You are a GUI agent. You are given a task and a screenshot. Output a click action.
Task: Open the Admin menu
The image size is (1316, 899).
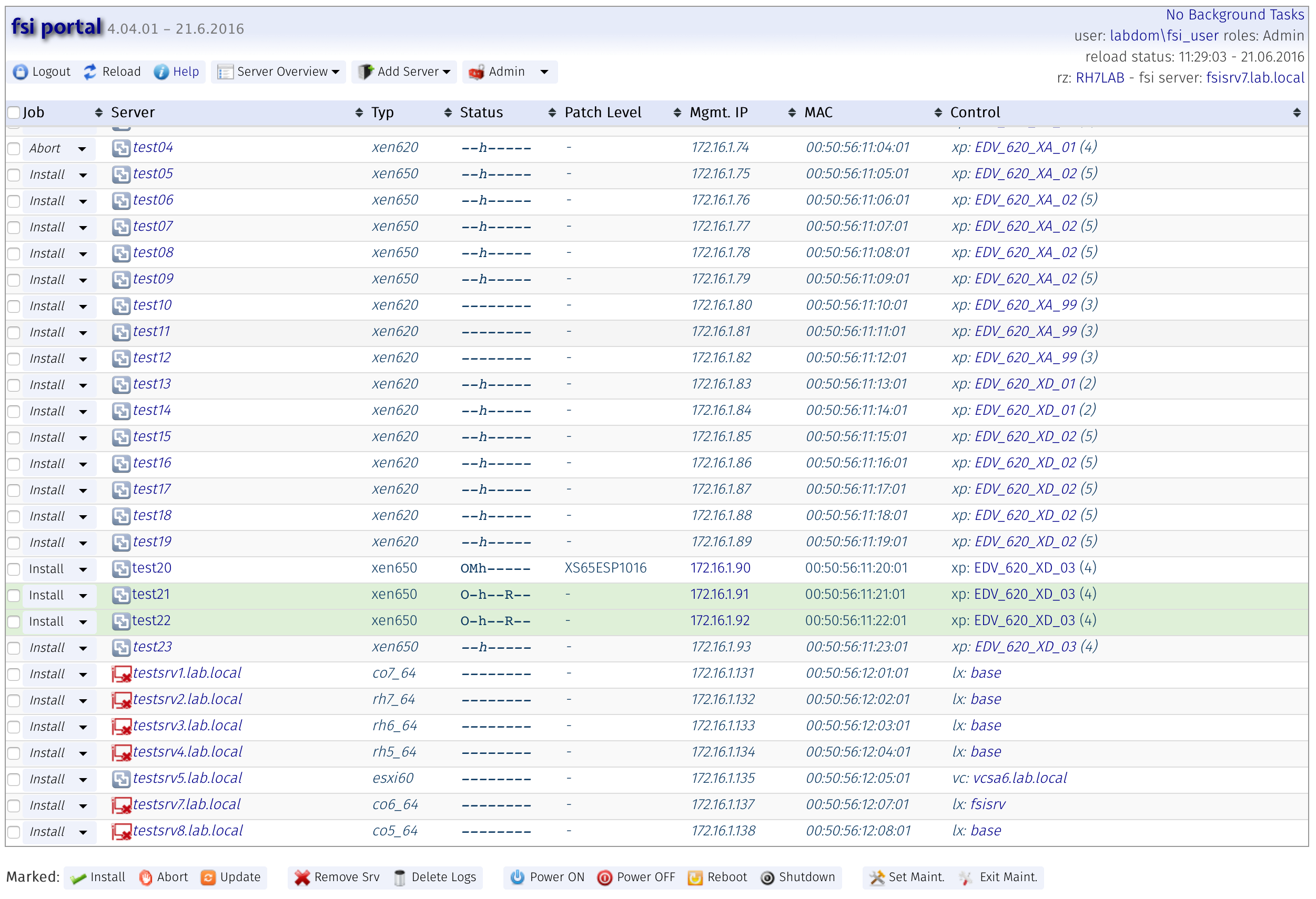(510, 72)
